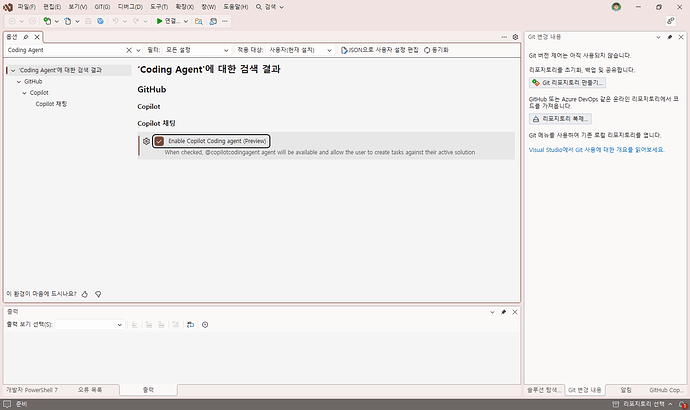Click the 리포지토리 복제 button
690x410 pixels.
coord(560,119)
